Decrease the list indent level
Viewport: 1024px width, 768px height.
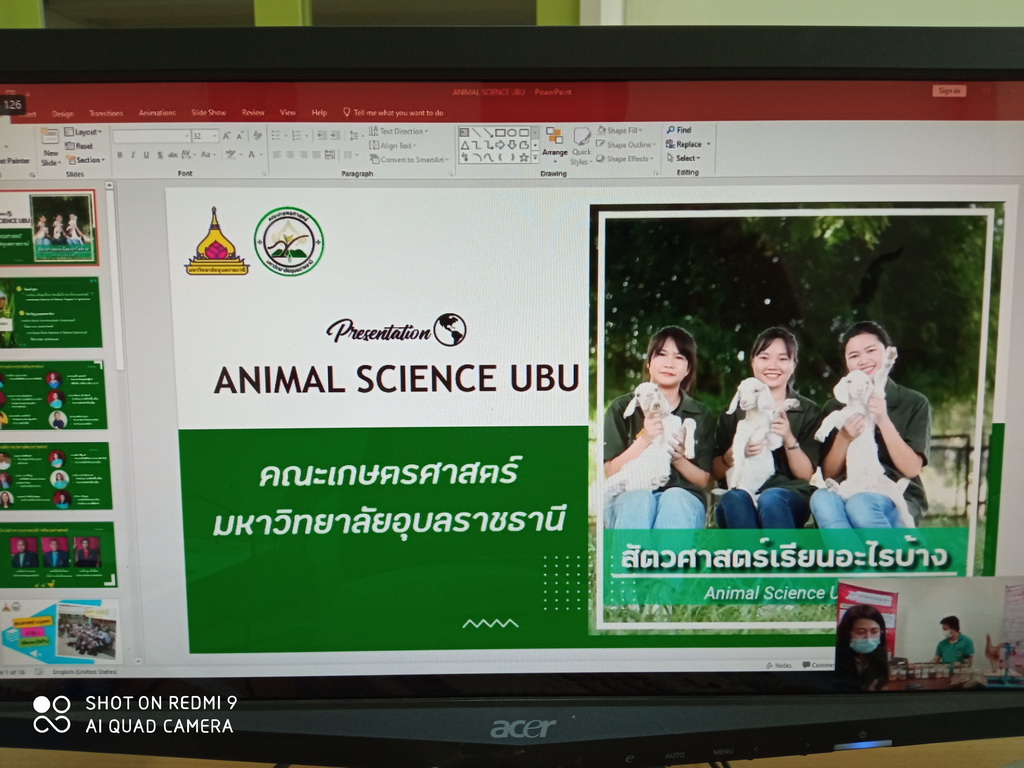click(x=321, y=136)
